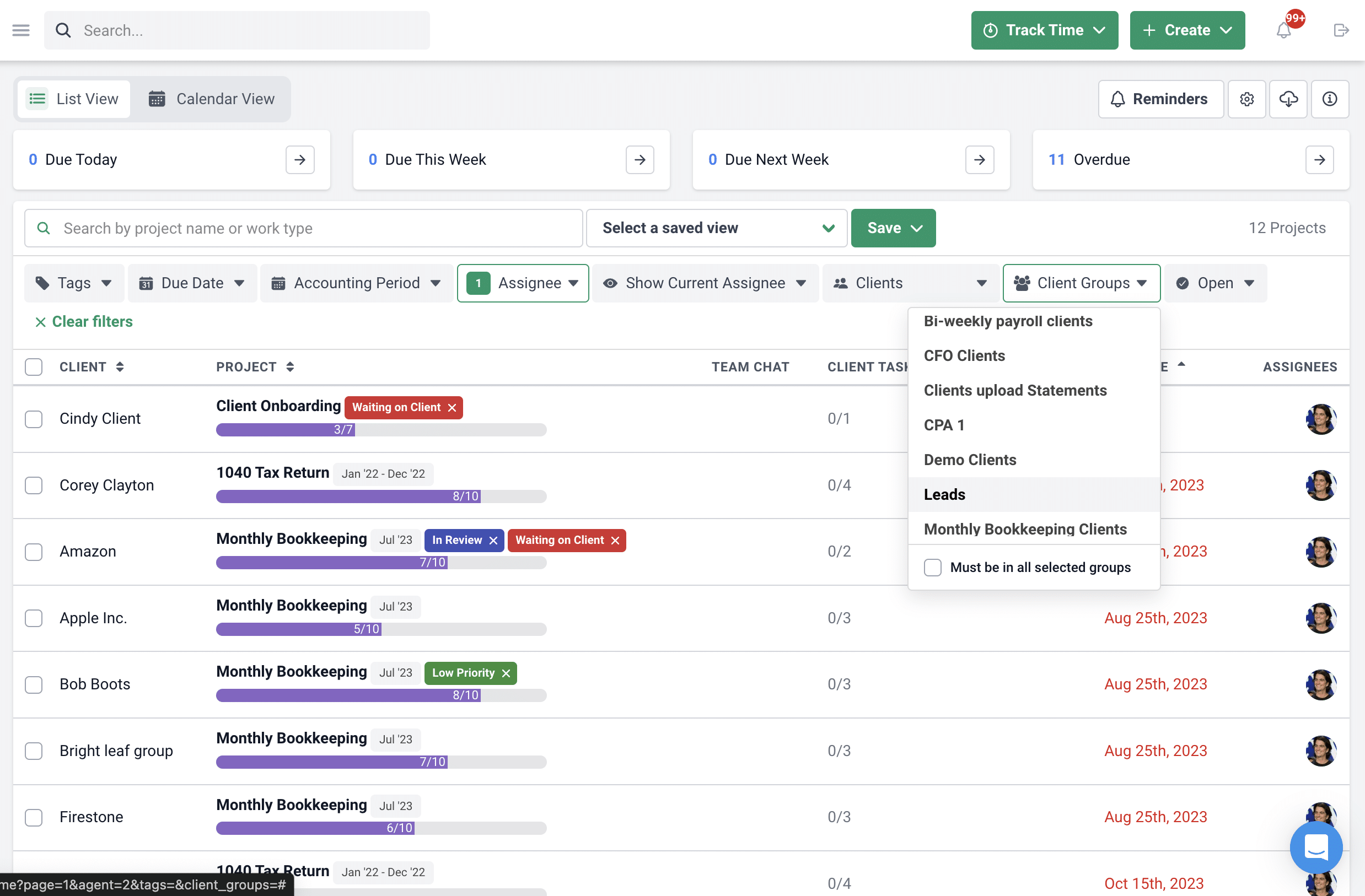
Task: Select Demo Clients group
Action: point(1034,460)
